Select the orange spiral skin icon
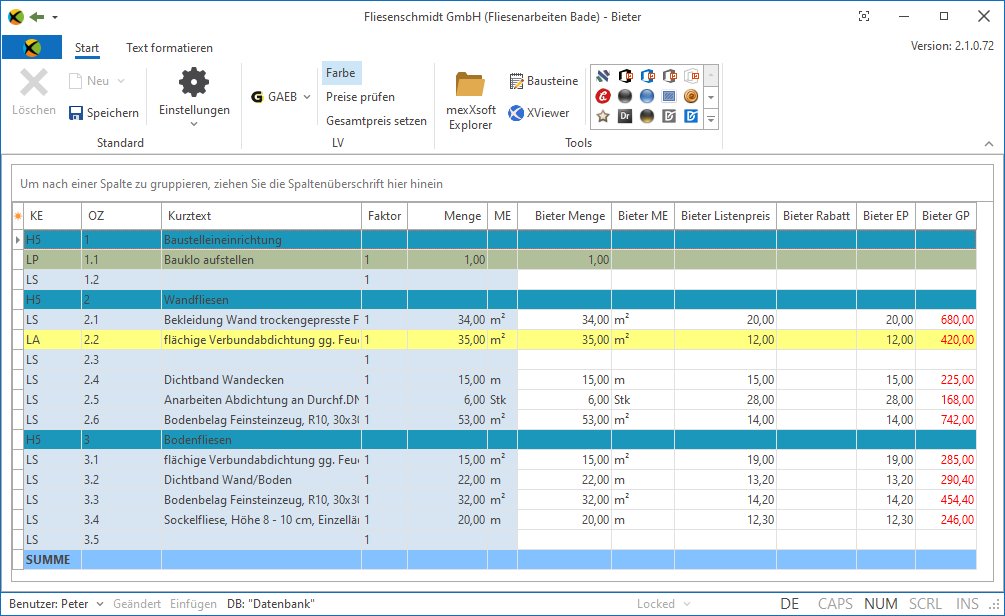 (691, 96)
